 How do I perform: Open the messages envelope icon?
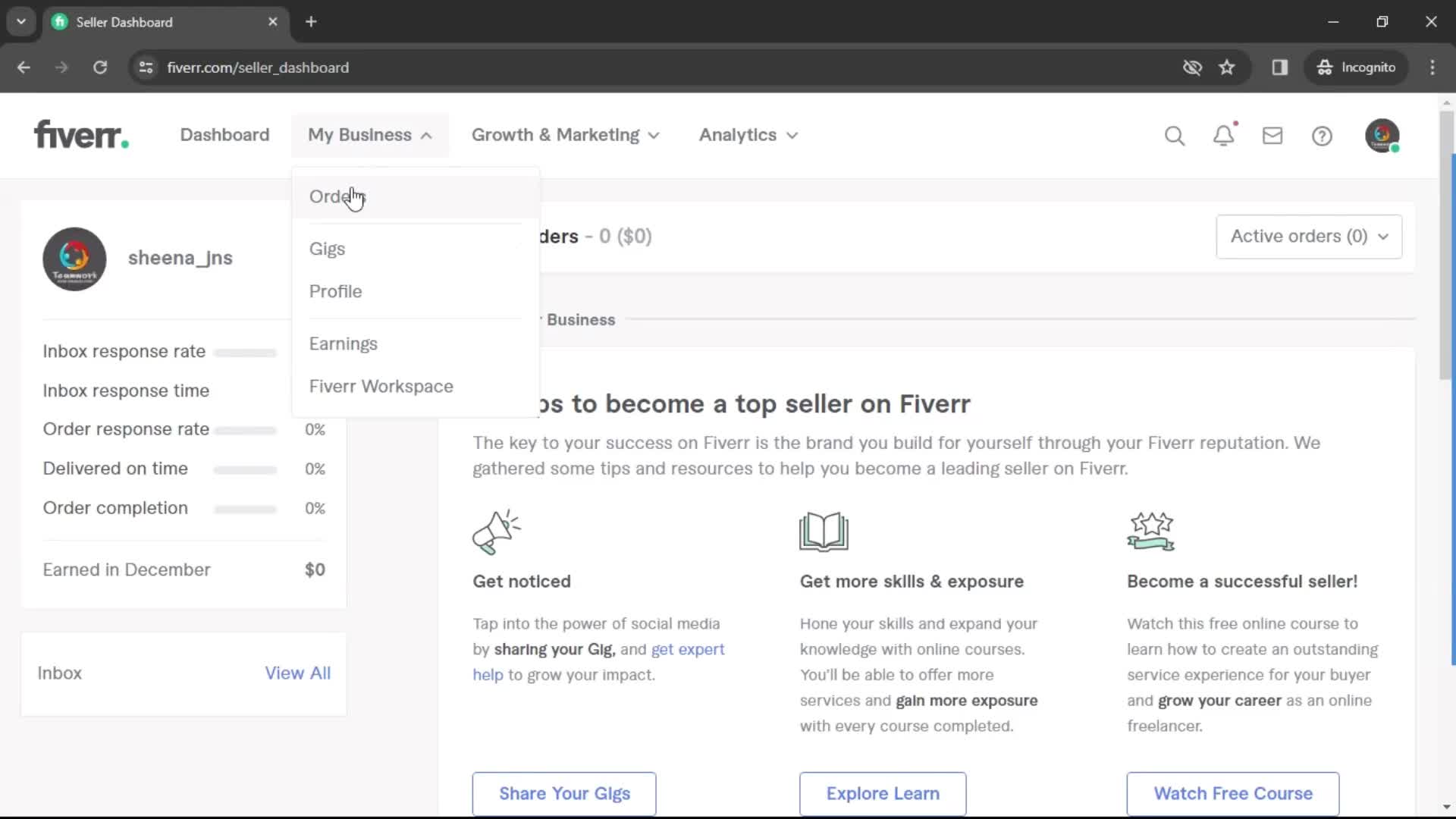tap(1272, 135)
